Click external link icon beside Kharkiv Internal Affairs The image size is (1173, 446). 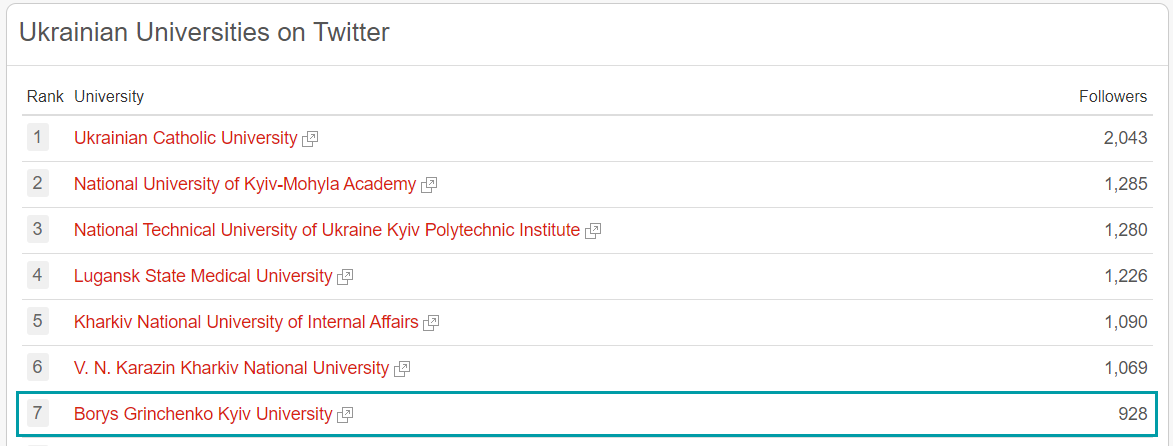tap(431, 323)
